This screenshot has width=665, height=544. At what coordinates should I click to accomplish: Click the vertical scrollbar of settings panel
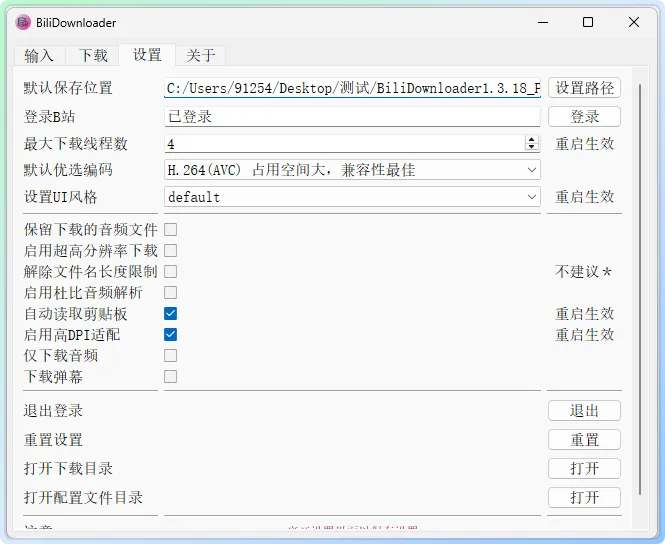click(640, 289)
